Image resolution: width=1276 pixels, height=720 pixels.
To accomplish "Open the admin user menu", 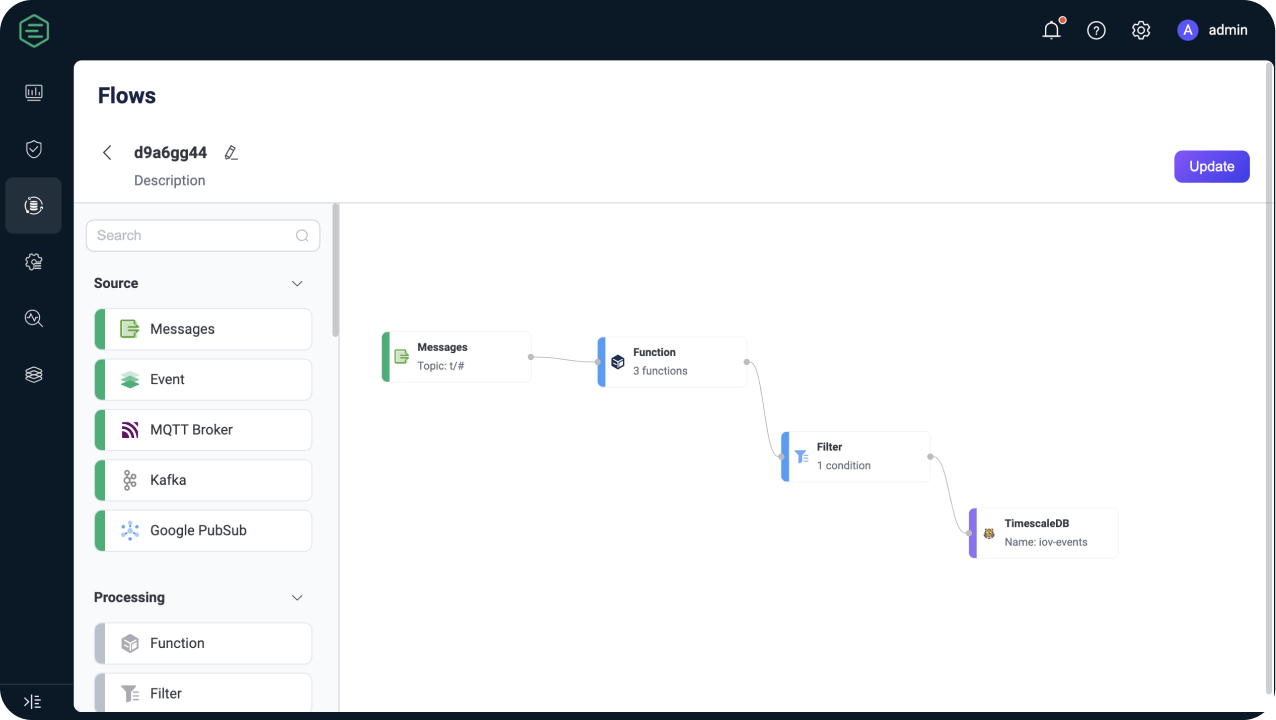I will click(x=1213, y=30).
